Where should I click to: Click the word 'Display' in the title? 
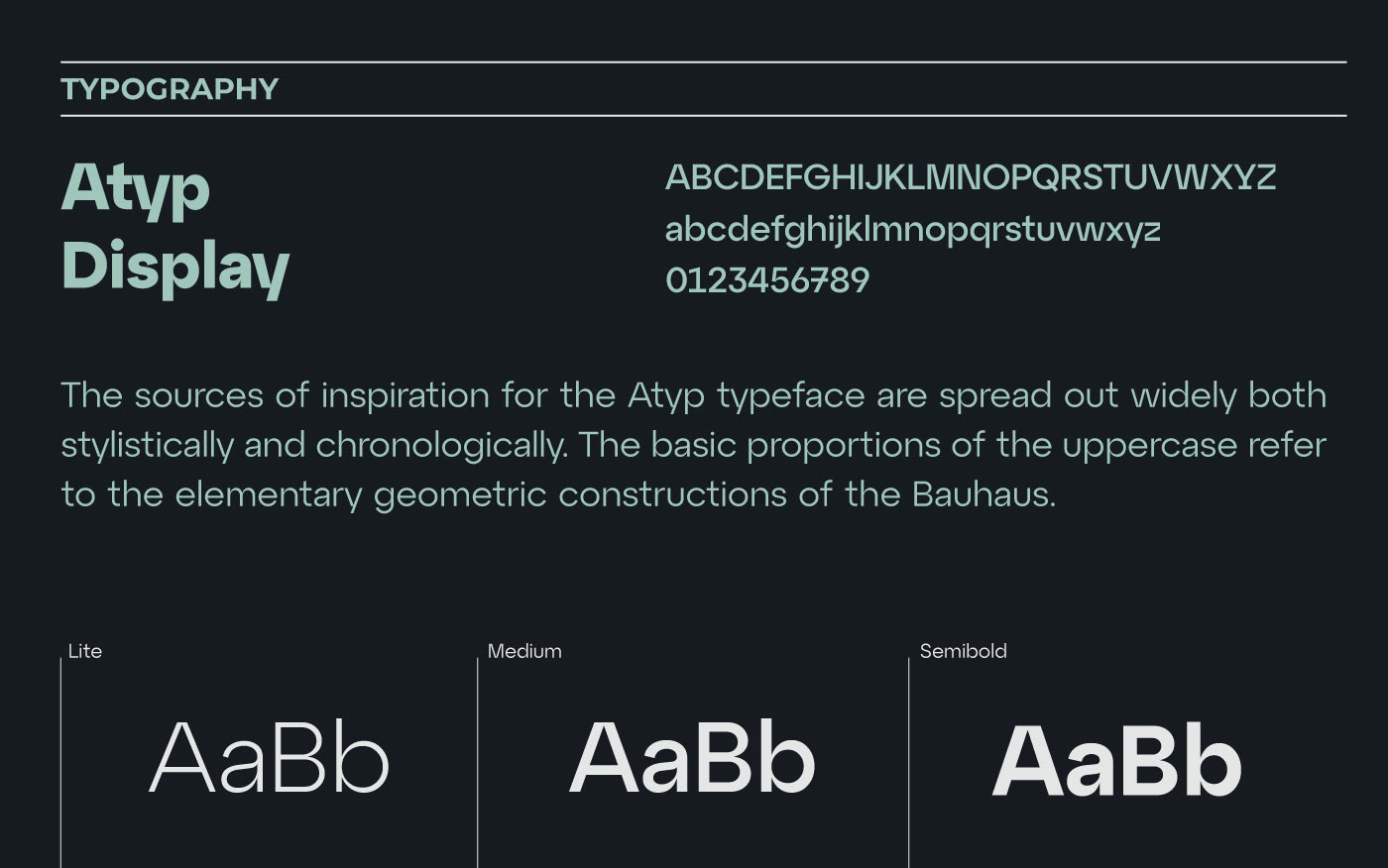tap(174, 268)
